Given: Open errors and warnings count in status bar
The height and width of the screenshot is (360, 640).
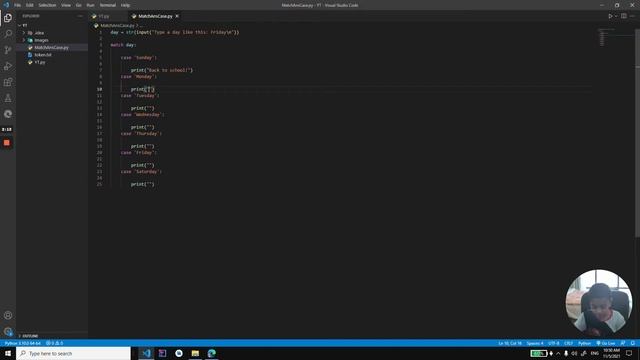Looking at the screenshot, I should [54, 343].
